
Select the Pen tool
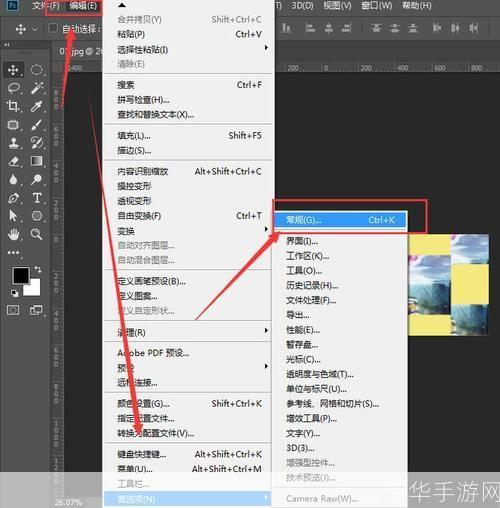coord(13,198)
